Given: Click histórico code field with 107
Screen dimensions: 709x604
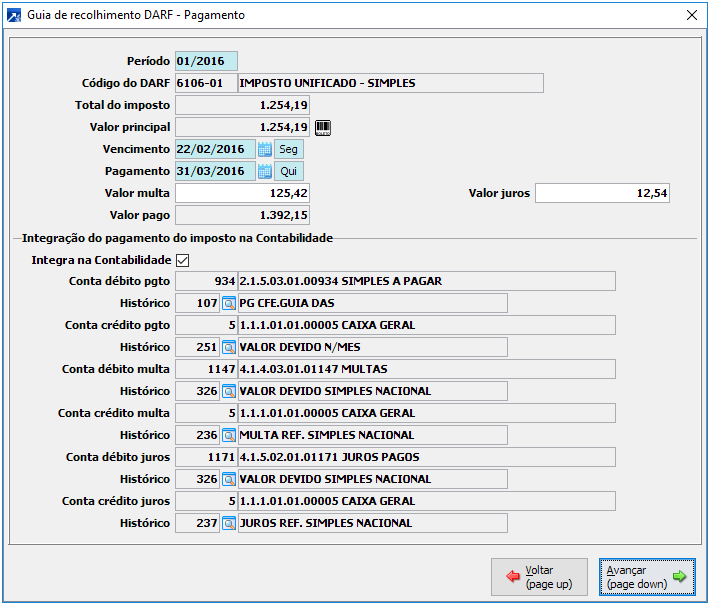Looking at the screenshot, I should 197,303.
